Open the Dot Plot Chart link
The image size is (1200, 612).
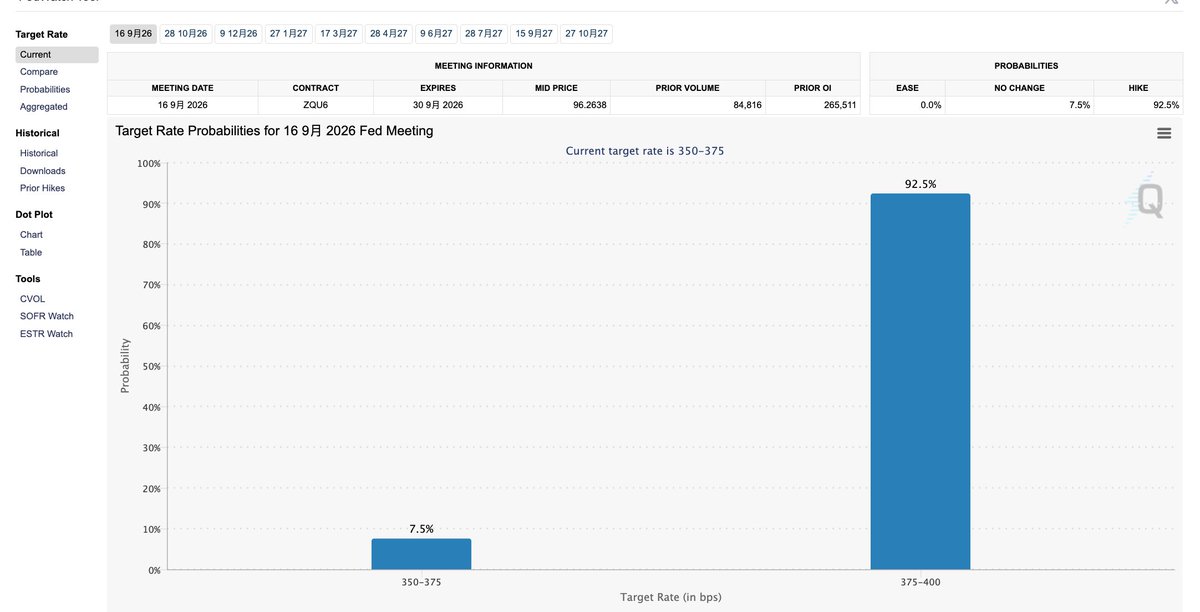tap(31, 235)
